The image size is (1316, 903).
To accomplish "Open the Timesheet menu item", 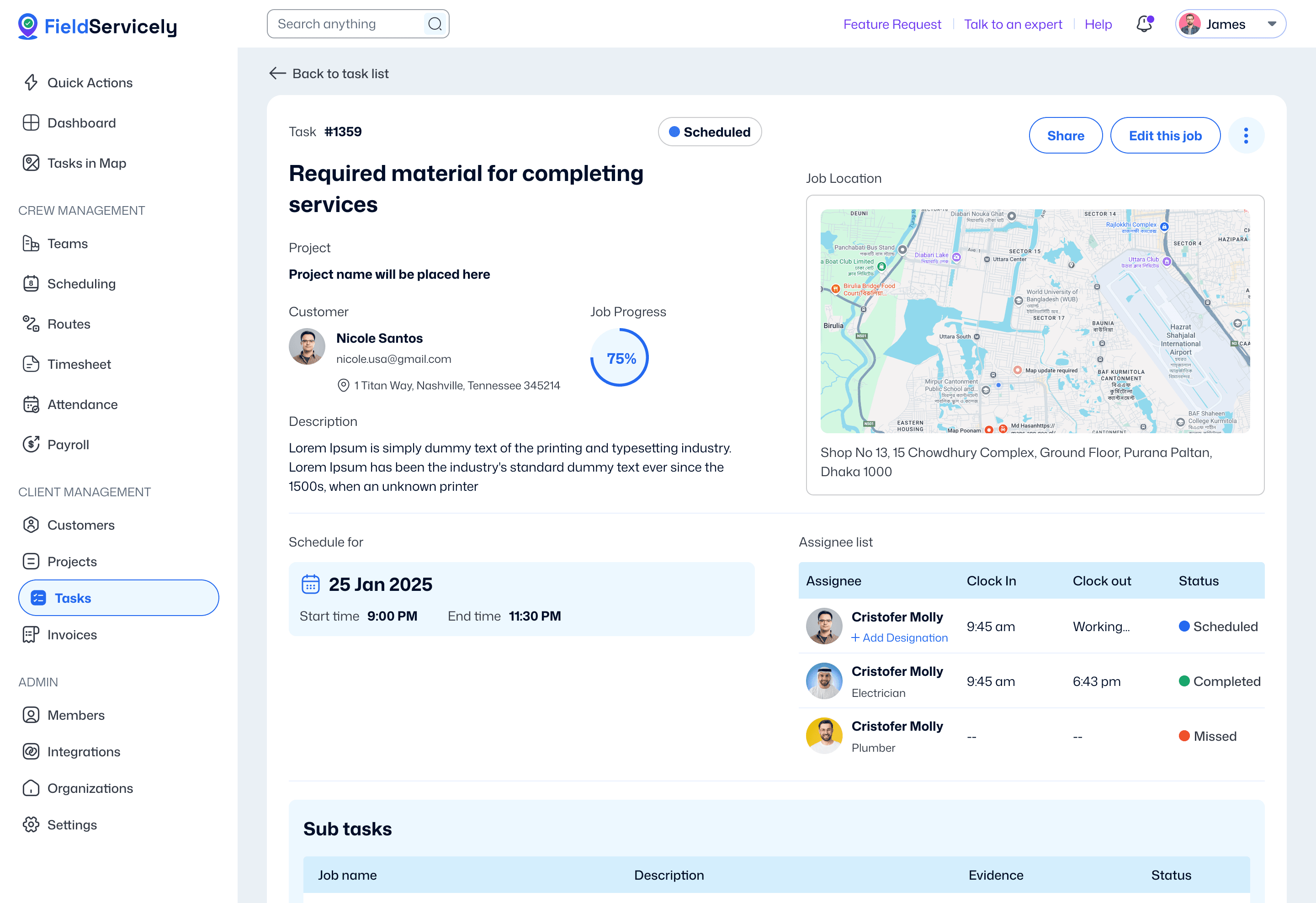I will coord(78,364).
